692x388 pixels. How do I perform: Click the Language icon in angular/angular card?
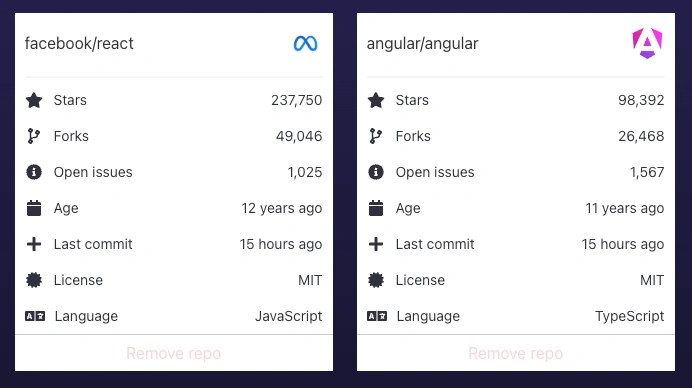[x=377, y=316]
